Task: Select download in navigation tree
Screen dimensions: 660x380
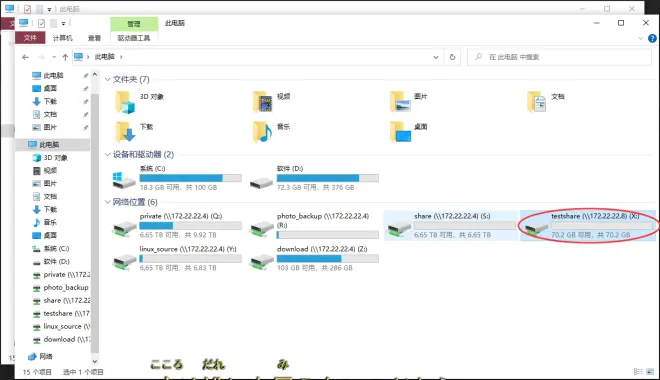Action: [x=66, y=340]
